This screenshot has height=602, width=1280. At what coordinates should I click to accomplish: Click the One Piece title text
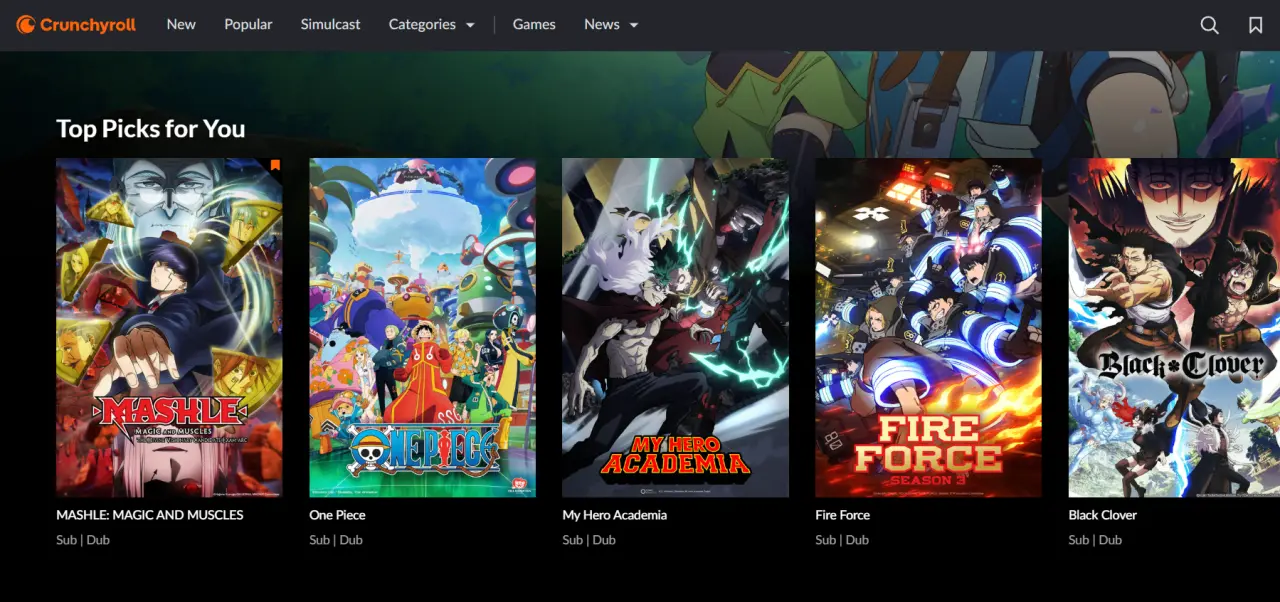(x=337, y=515)
